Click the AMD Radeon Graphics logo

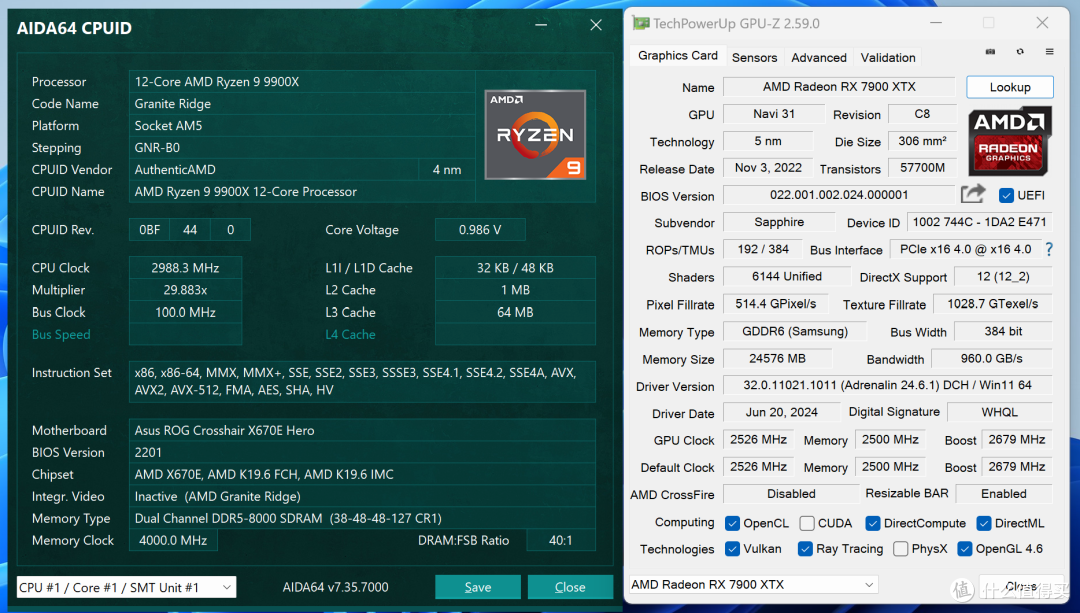click(1009, 140)
